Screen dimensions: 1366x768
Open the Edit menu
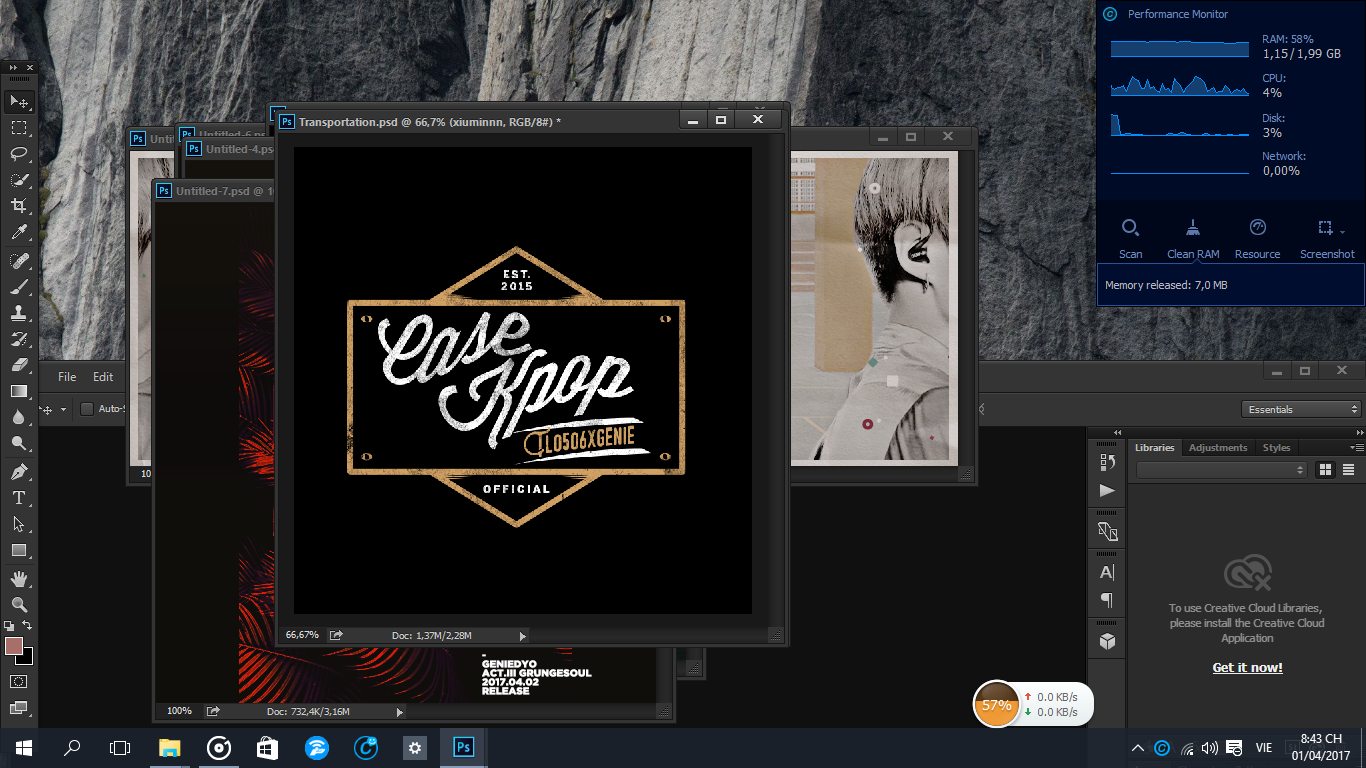103,377
